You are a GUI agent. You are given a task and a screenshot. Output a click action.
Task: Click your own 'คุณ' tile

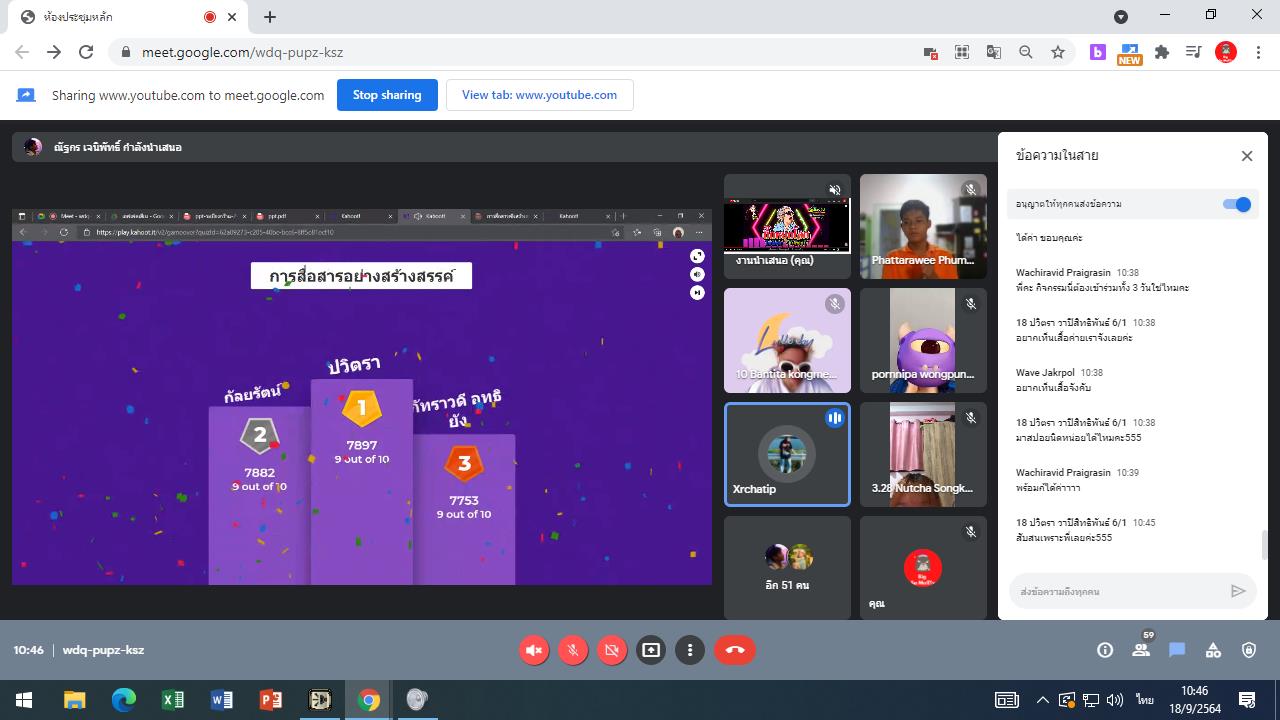923,568
